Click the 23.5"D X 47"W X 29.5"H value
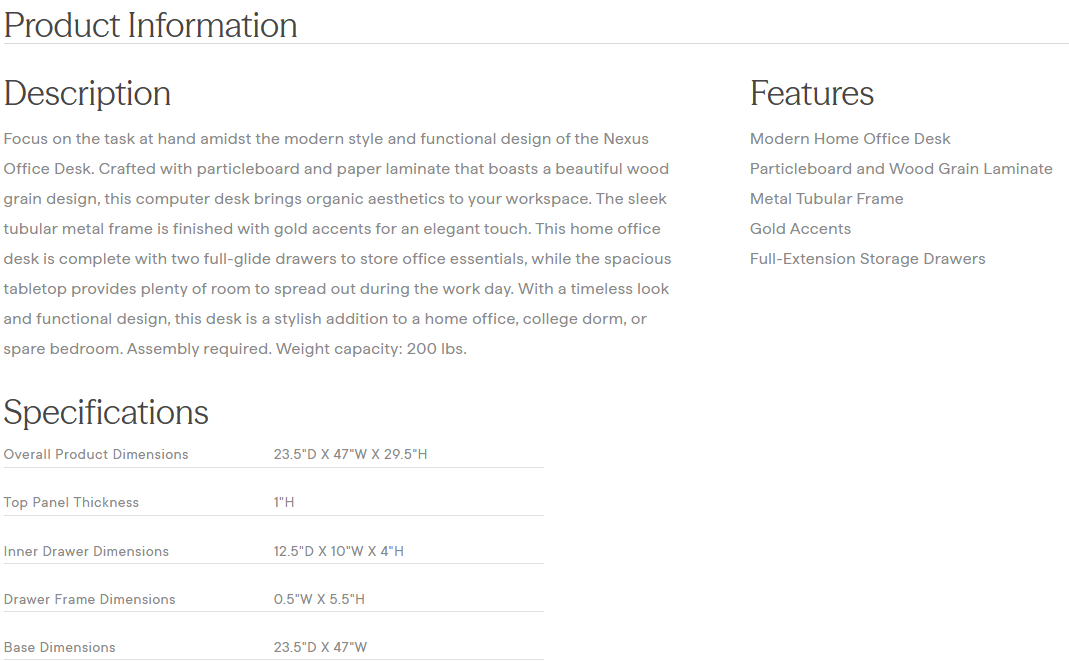 click(x=350, y=454)
